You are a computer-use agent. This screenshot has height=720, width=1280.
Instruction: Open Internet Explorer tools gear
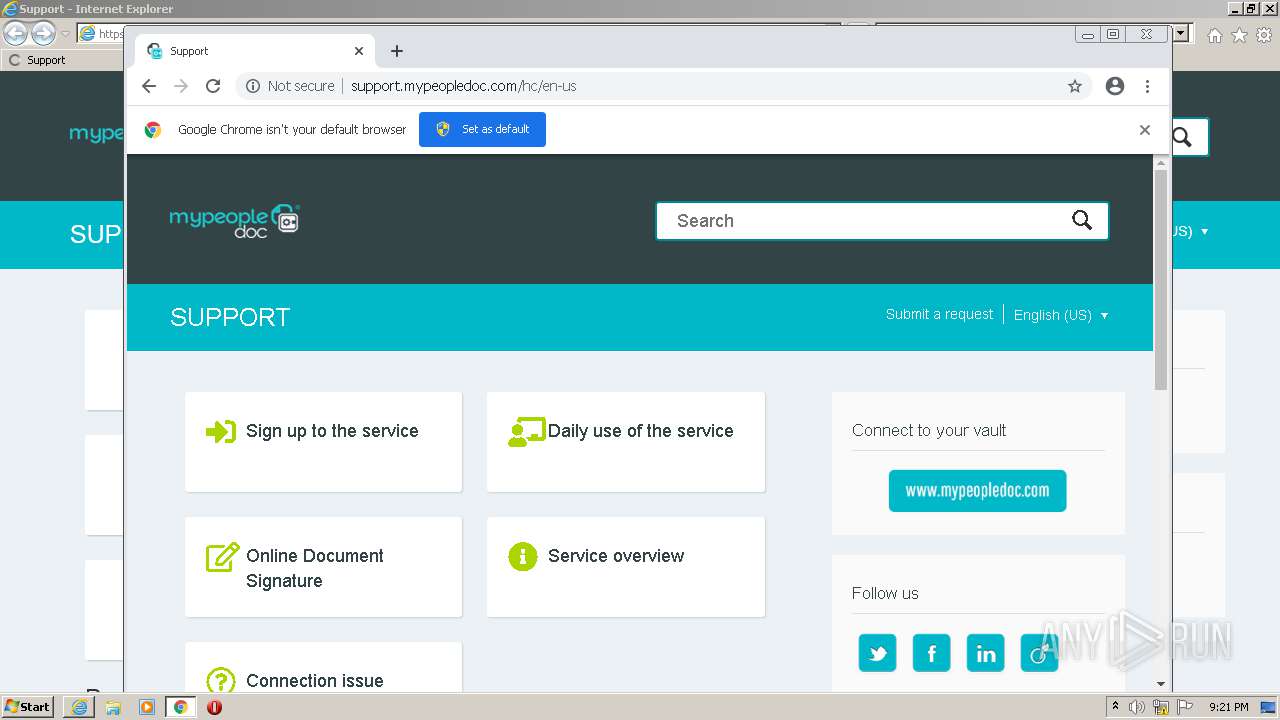pyautogui.click(x=1265, y=35)
